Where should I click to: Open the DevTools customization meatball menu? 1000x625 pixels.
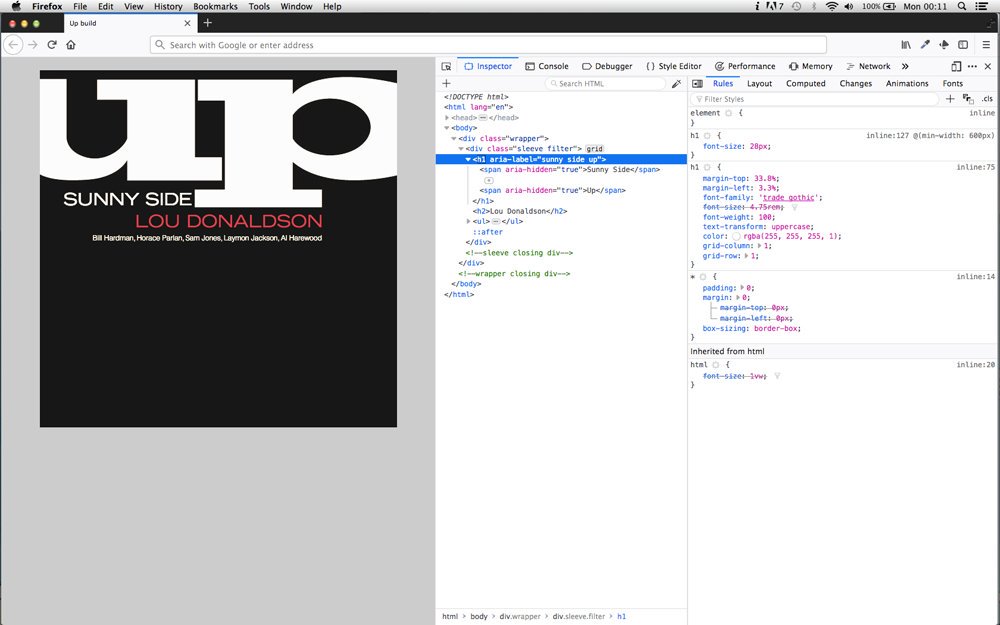[971, 66]
